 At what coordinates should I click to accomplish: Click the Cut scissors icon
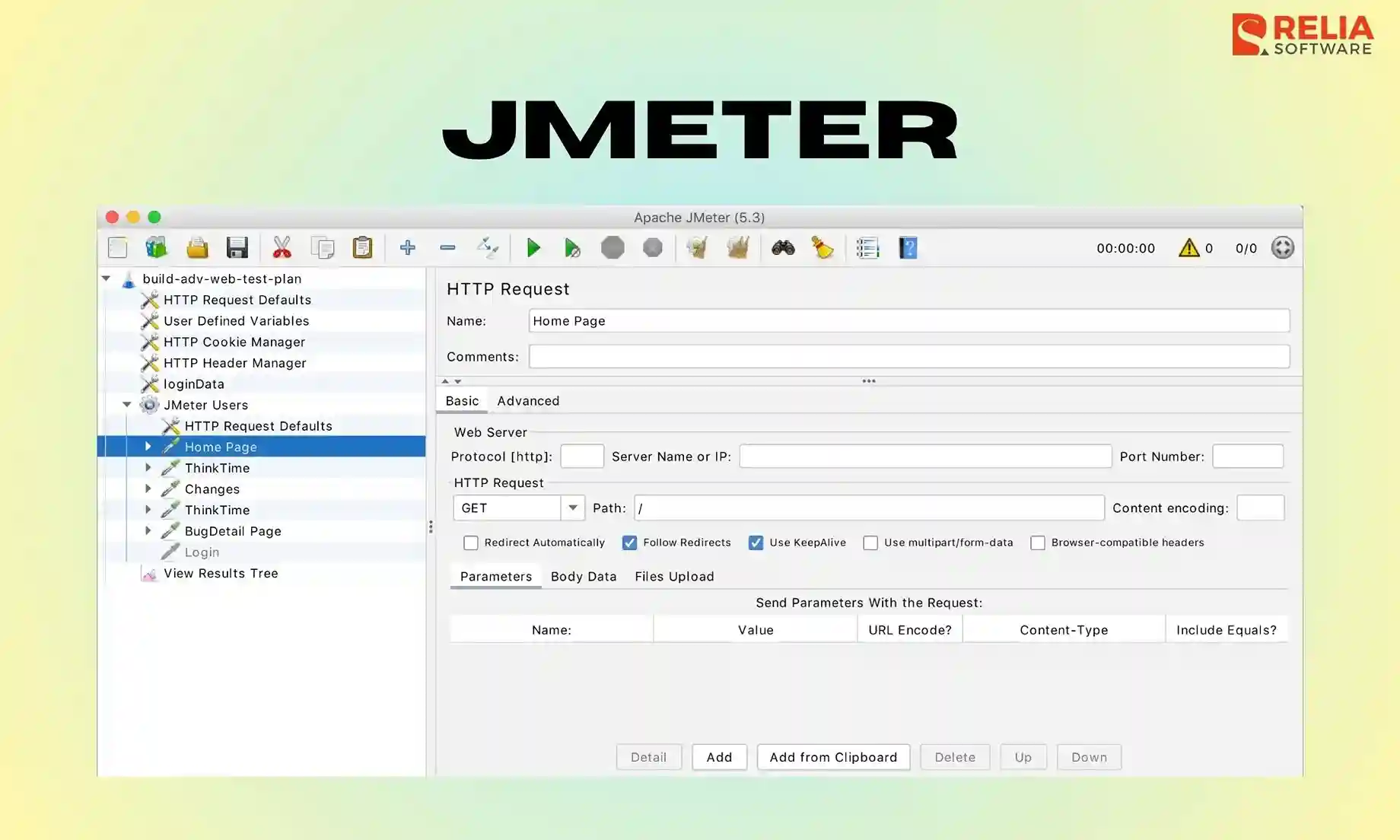pos(282,248)
